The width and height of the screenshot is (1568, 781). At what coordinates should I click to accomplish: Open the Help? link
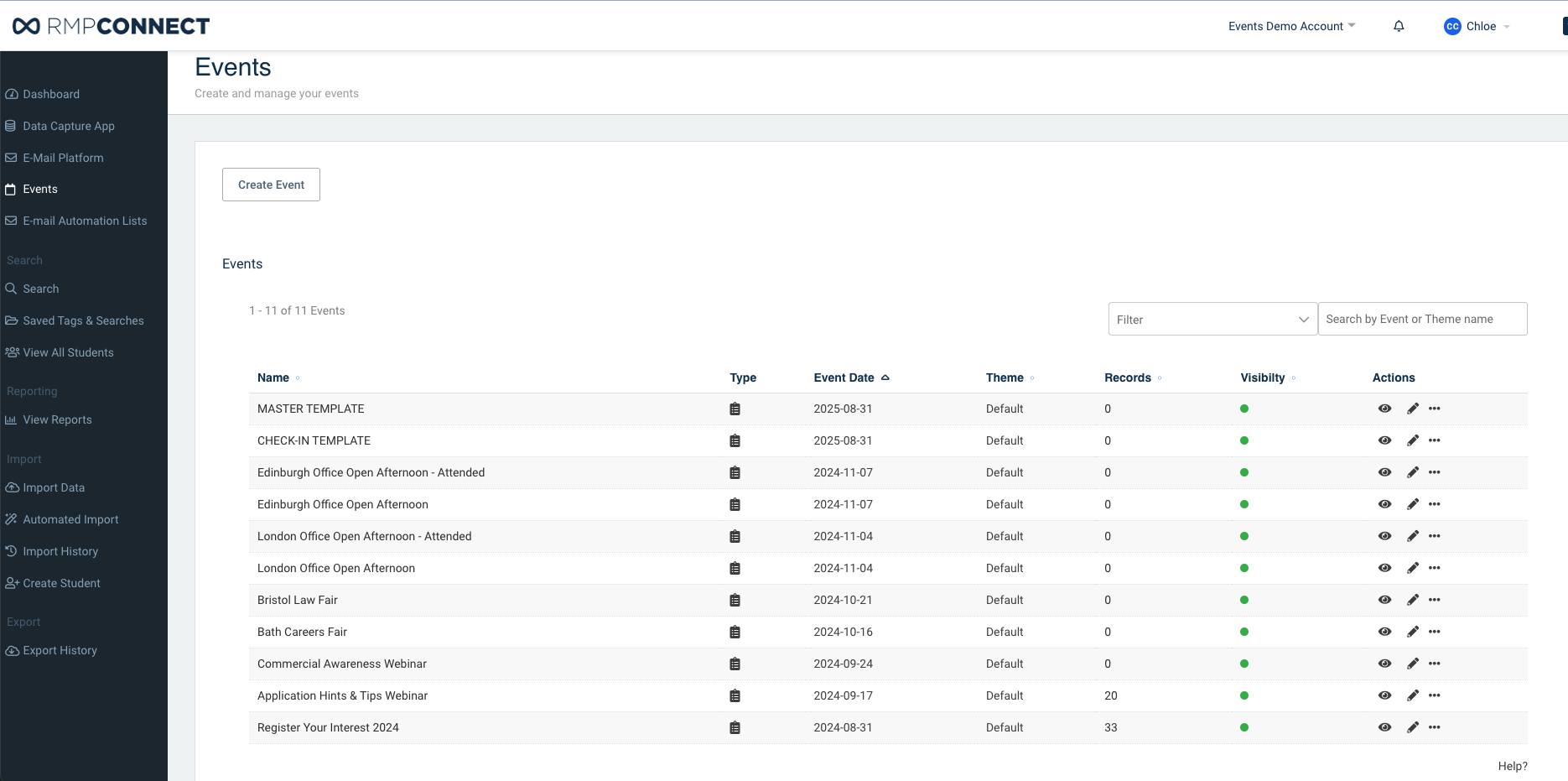(1513, 766)
